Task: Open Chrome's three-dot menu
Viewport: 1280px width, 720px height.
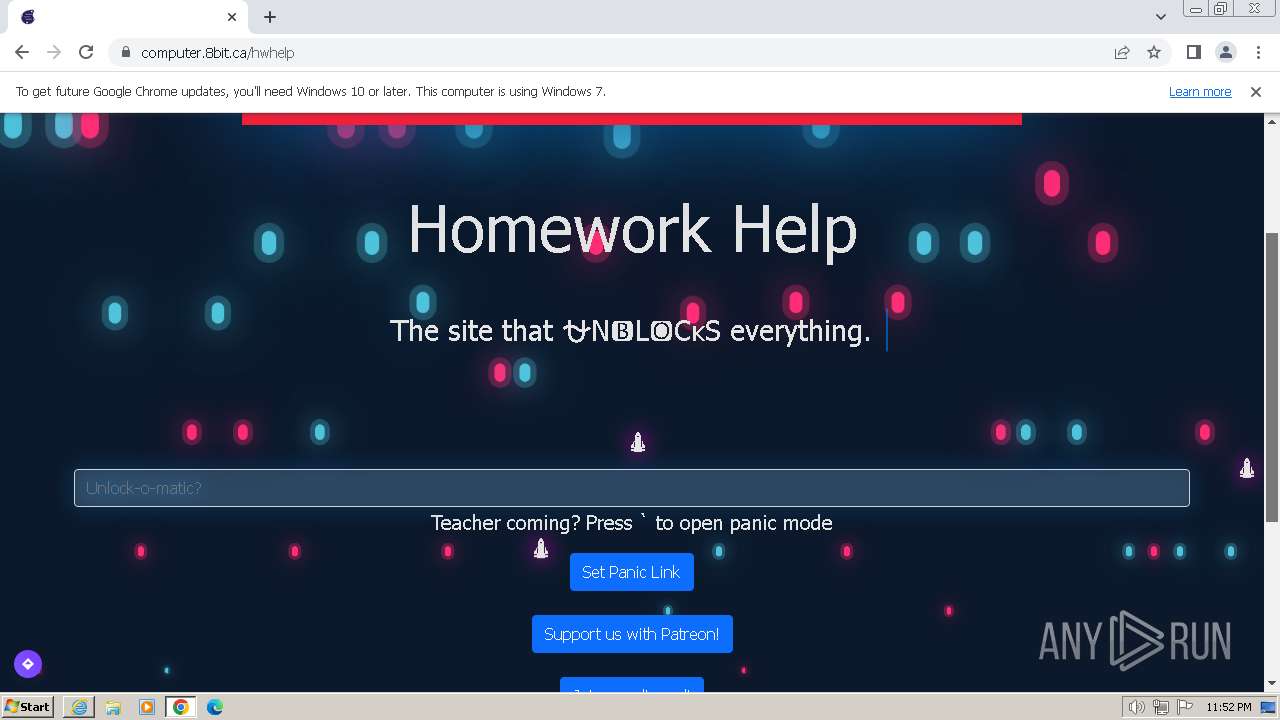Action: click(x=1257, y=52)
